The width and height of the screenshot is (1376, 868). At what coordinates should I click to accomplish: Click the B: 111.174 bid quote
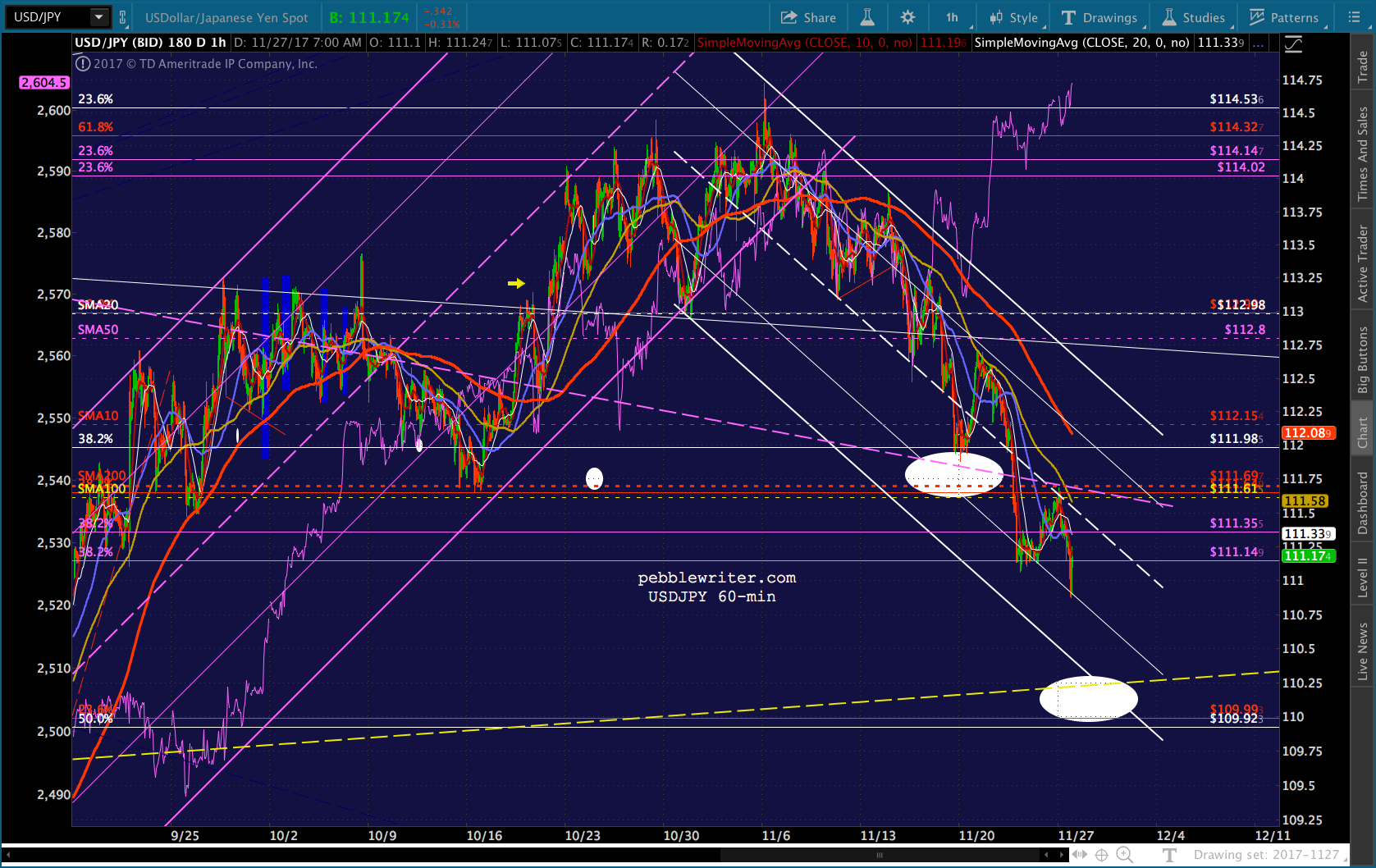click(x=368, y=17)
